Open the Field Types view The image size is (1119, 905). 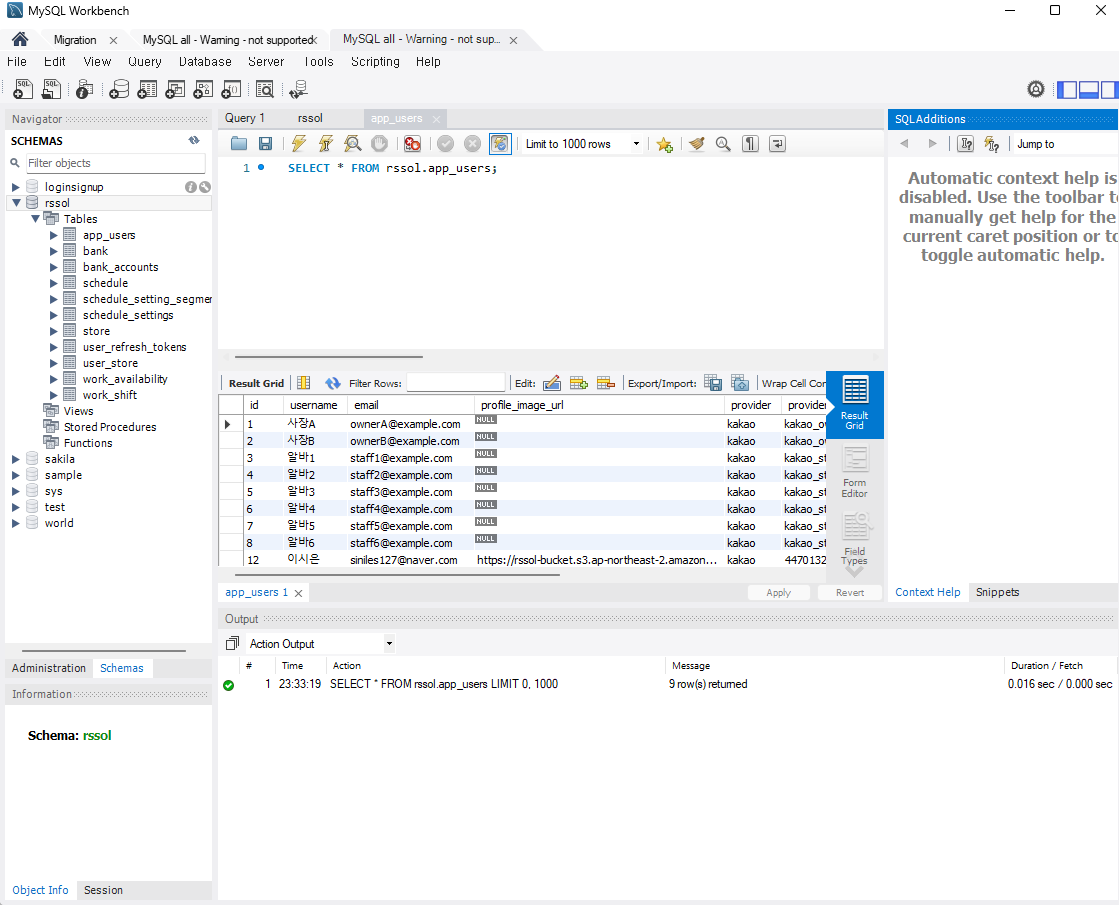(854, 539)
